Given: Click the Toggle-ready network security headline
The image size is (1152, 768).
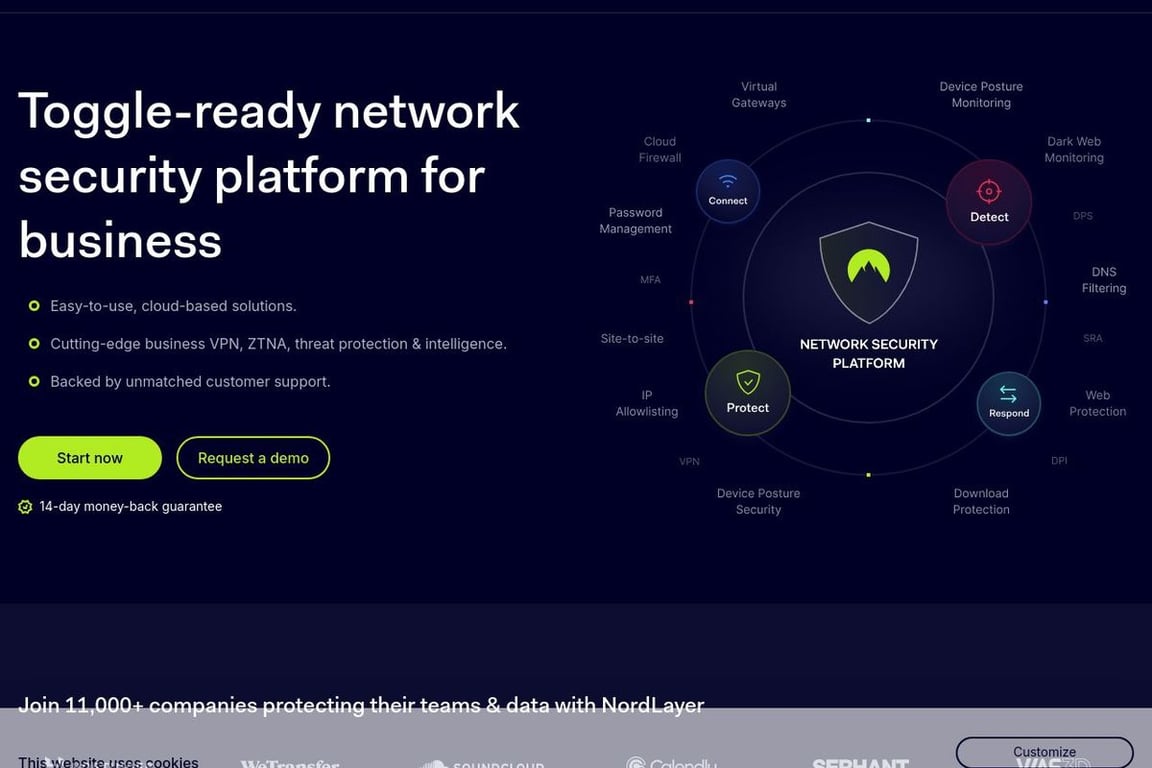Looking at the screenshot, I should 269,175.
